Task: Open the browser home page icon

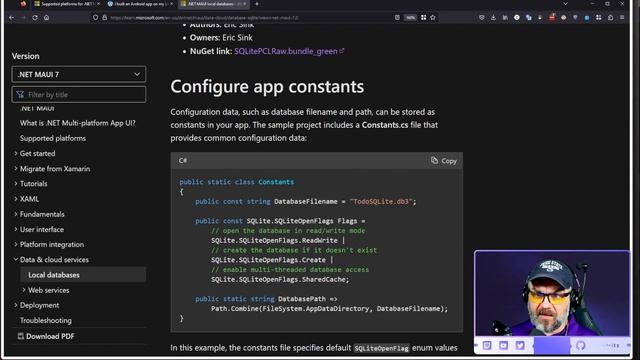Action: [x=47, y=18]
